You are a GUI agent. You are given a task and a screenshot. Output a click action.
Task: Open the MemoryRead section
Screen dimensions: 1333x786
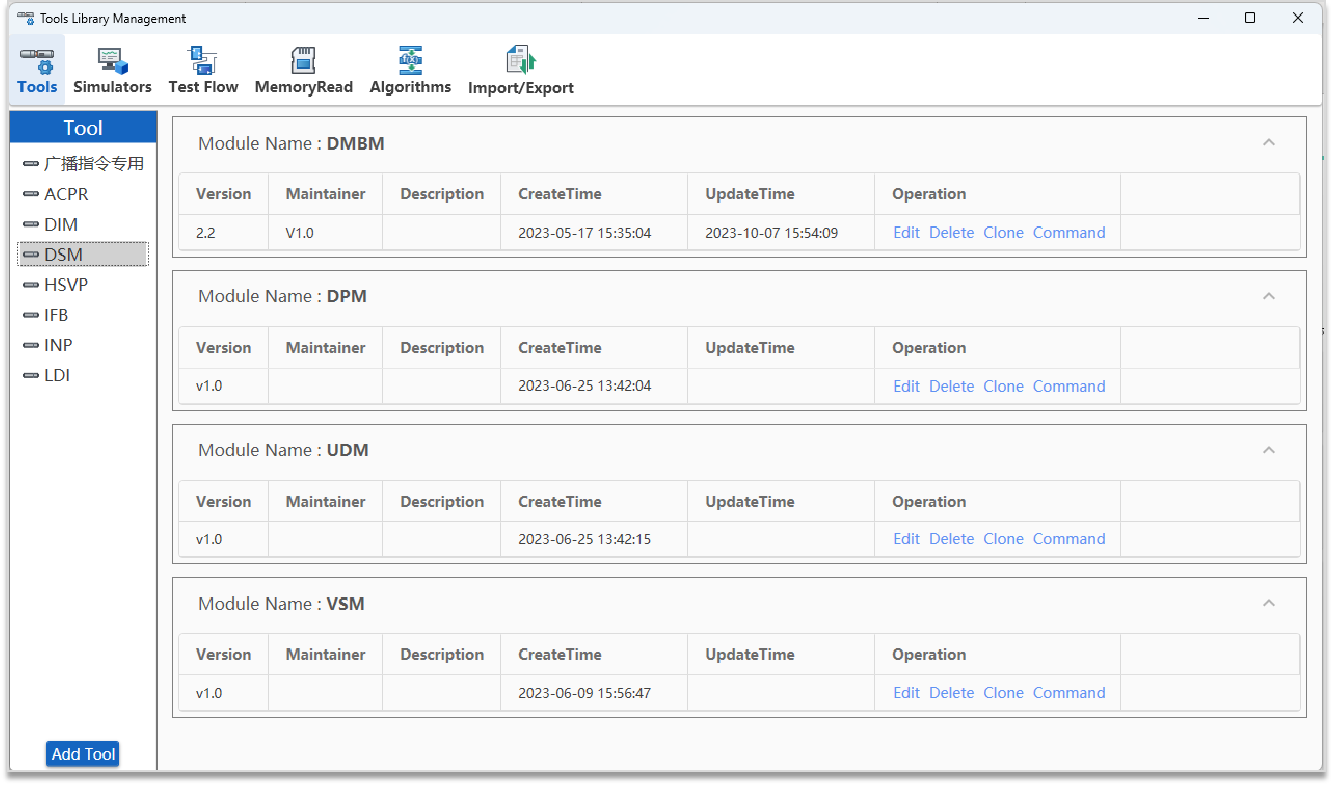pos(303,69)
